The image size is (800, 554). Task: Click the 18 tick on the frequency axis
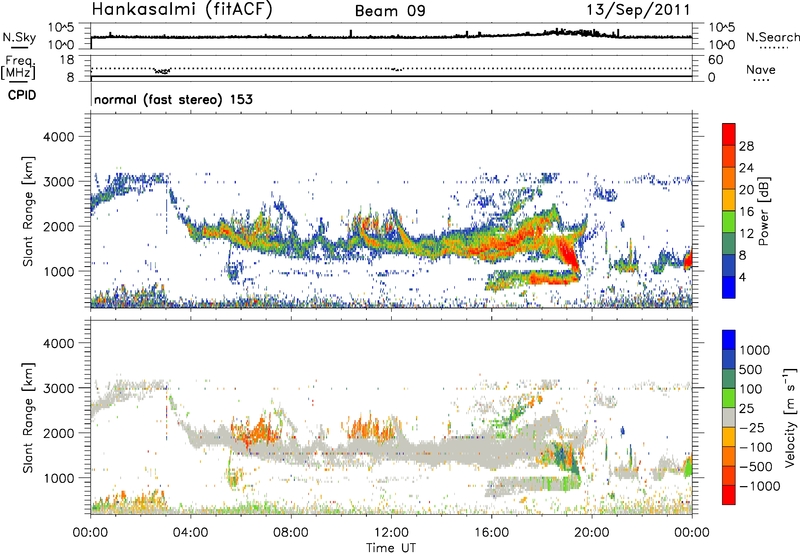tap(67, 59)
